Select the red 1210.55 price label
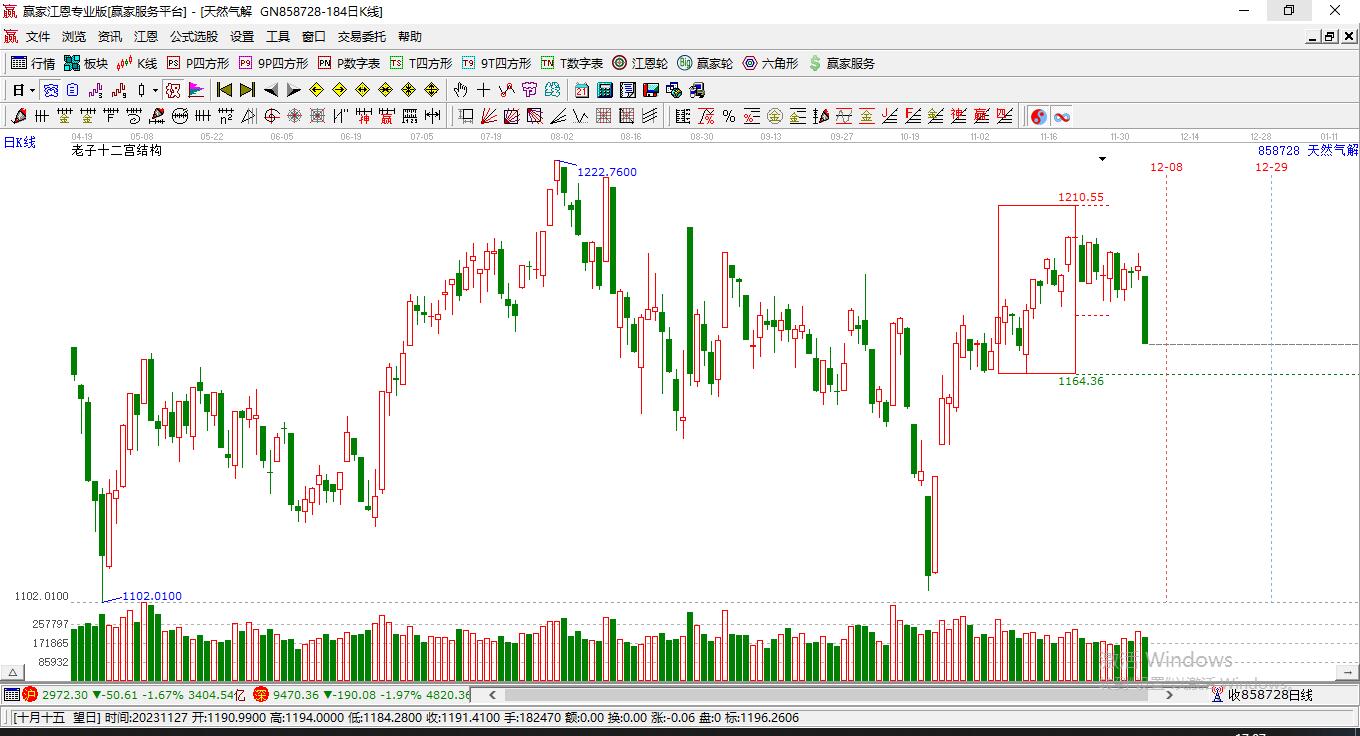Screen dimensions: 1360x736 1081,197
